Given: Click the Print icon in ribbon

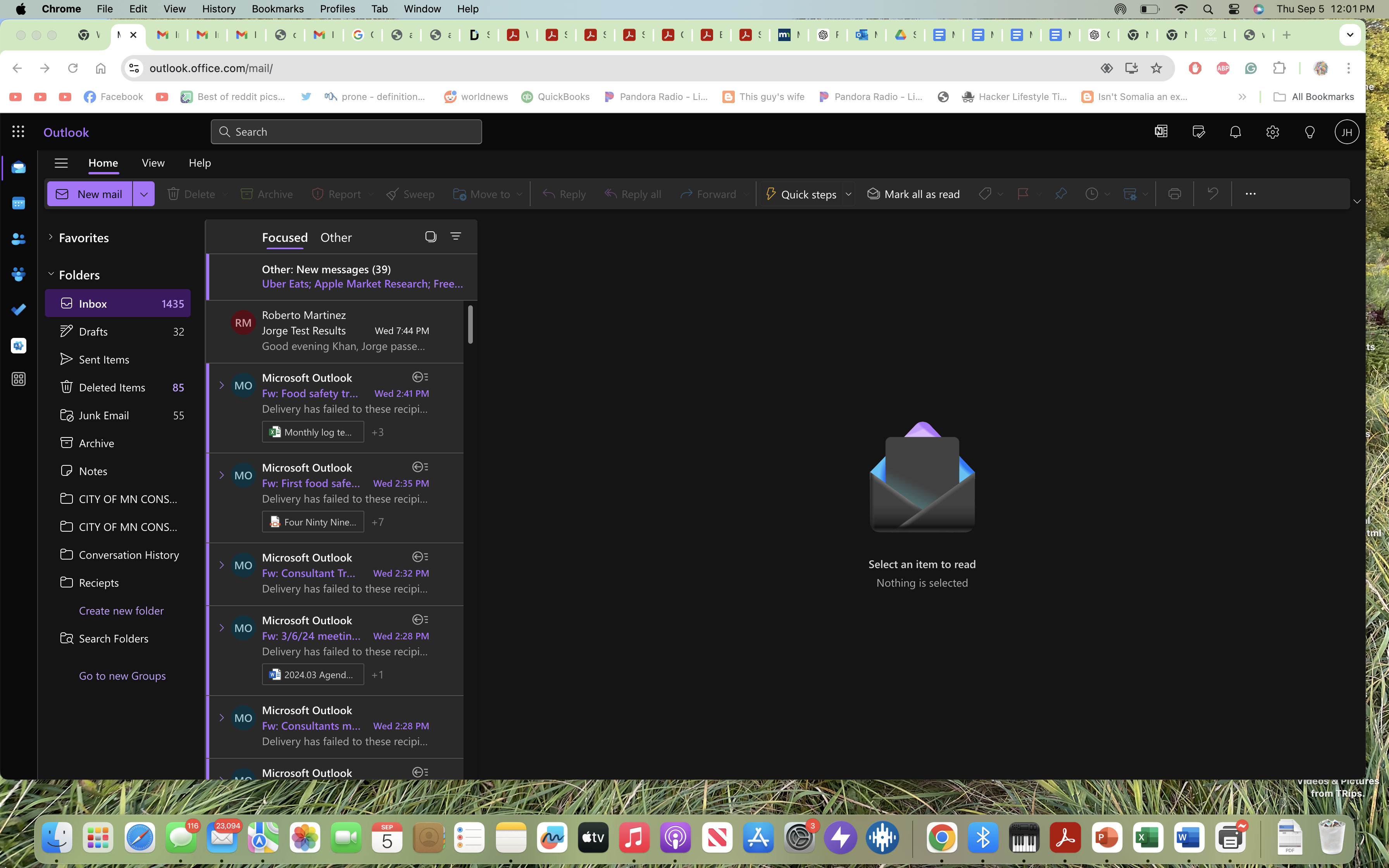Looking at the screenshot, I should [1174, 194].
